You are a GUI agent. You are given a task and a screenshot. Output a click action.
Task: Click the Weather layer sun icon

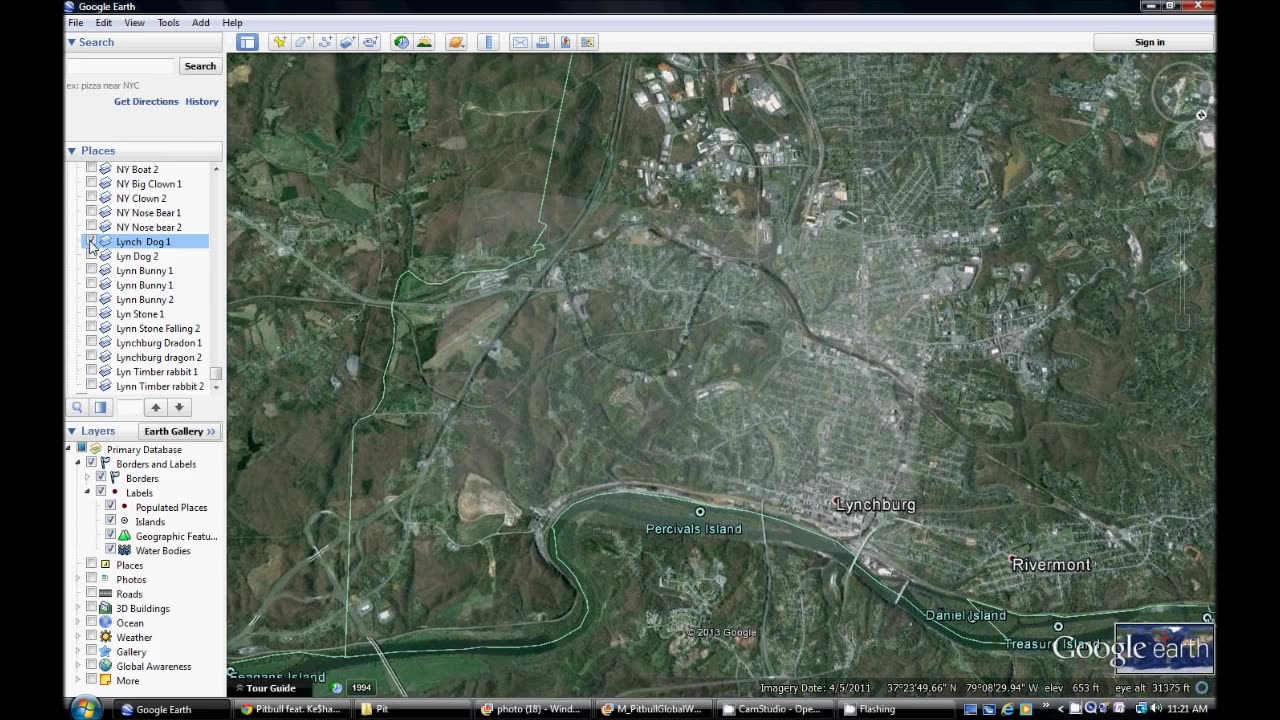point(105,637)
